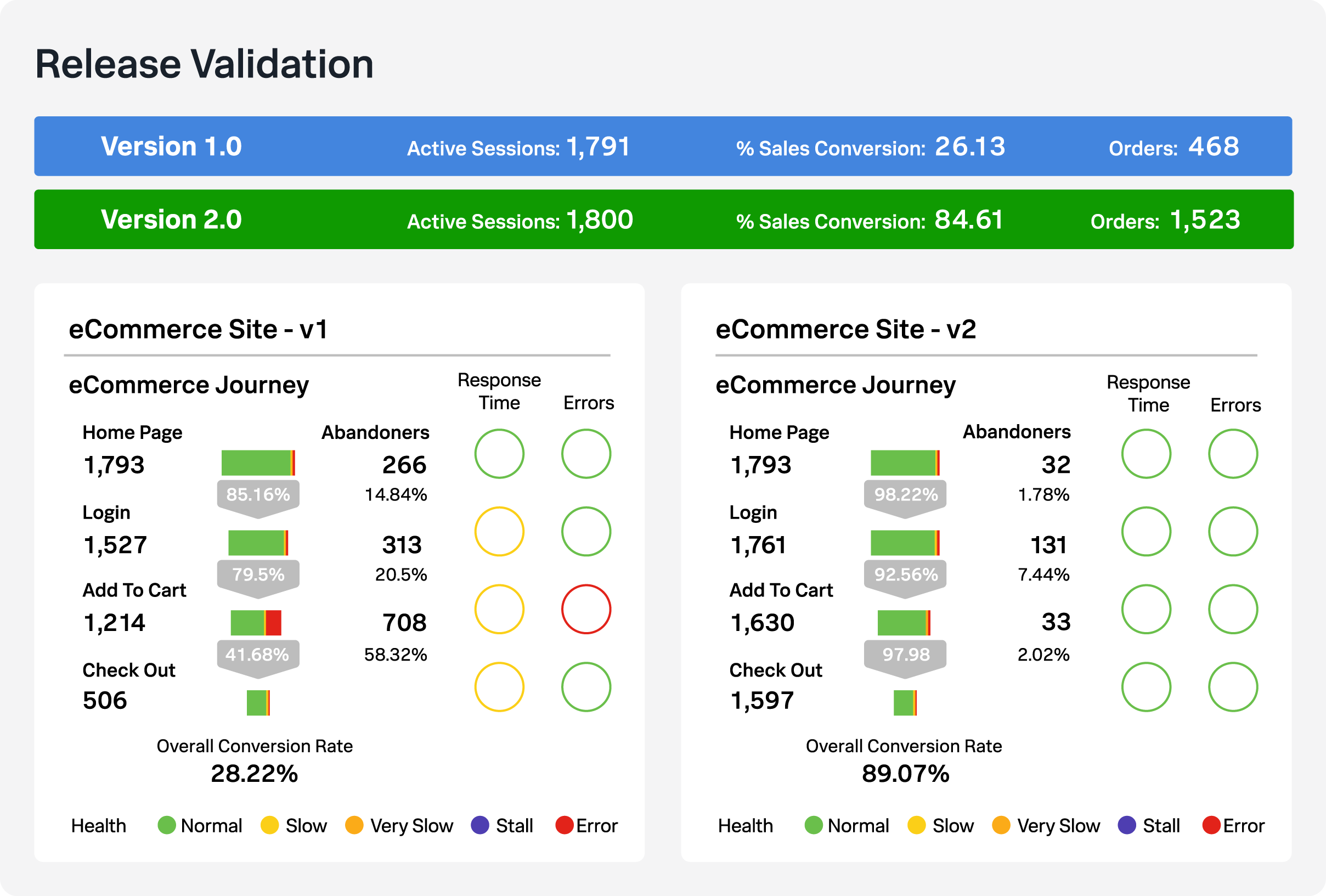The image size is (1326, 896).
Task: Click v1 Check Out yellow response circle
Action: click(499, 686)
